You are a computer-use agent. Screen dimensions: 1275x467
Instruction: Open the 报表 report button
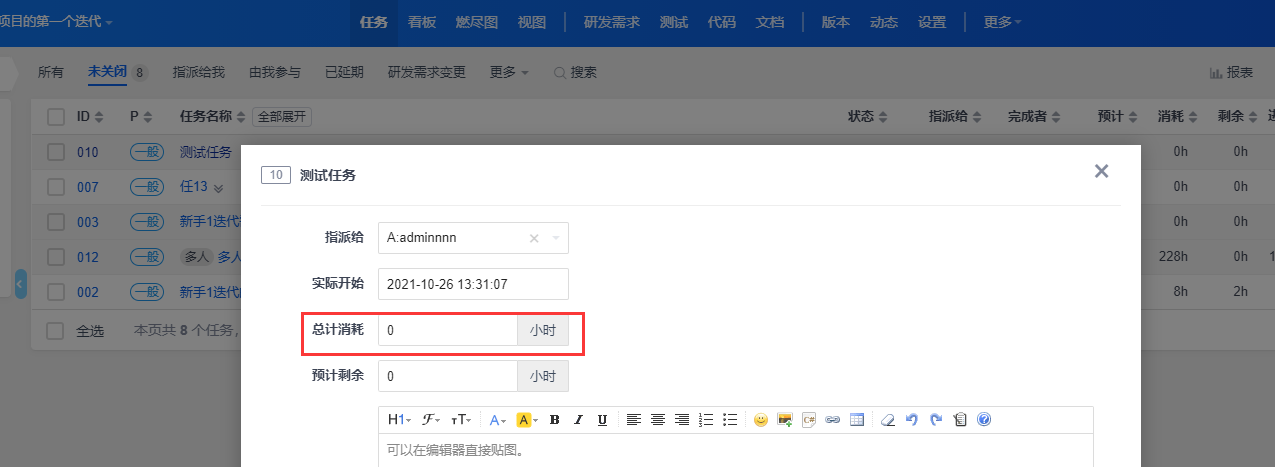(x=1232, y=72)
